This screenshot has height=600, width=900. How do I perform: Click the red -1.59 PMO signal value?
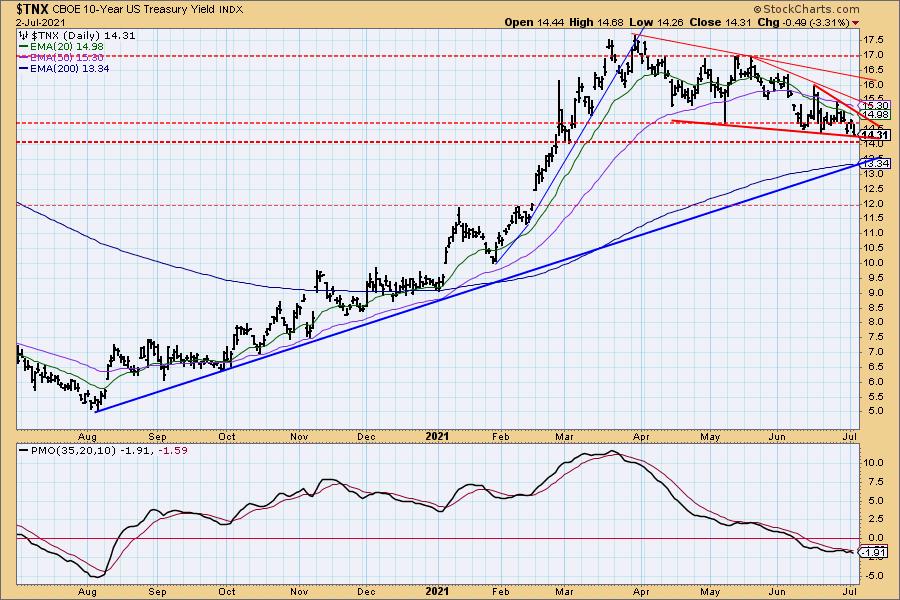click(x=173, y=451)
